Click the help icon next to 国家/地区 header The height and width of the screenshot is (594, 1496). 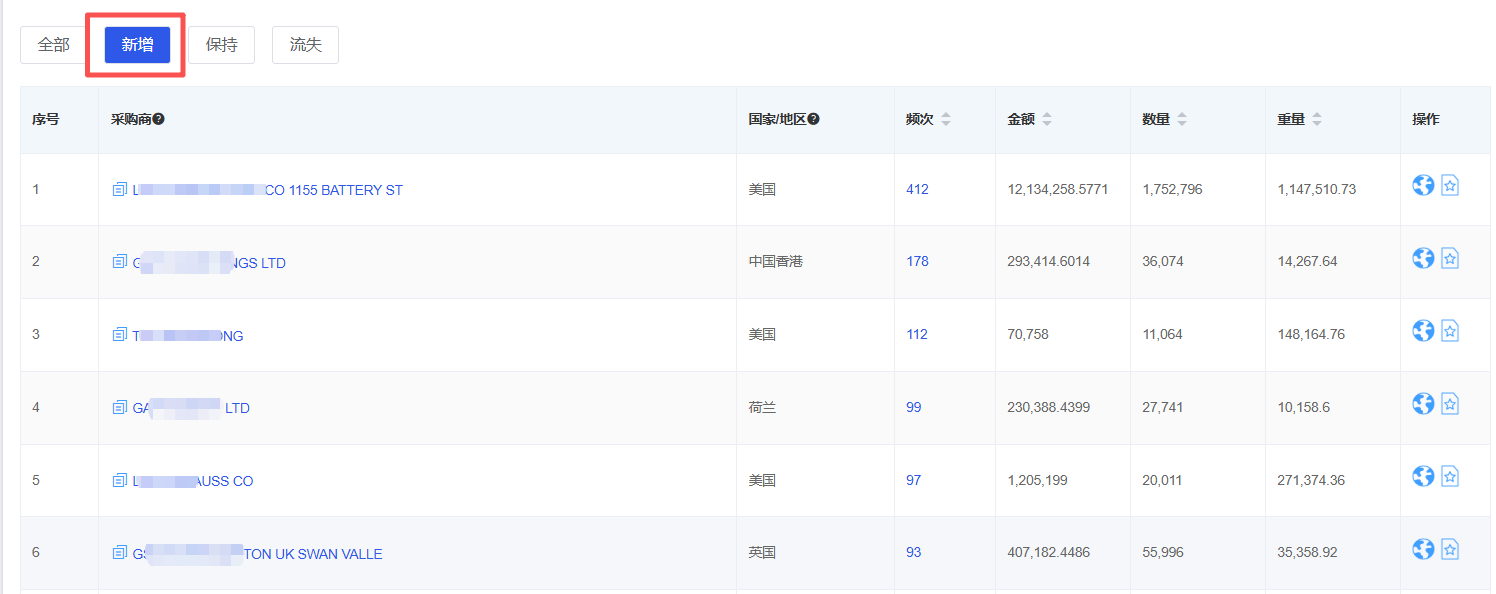tap(814, 119)
